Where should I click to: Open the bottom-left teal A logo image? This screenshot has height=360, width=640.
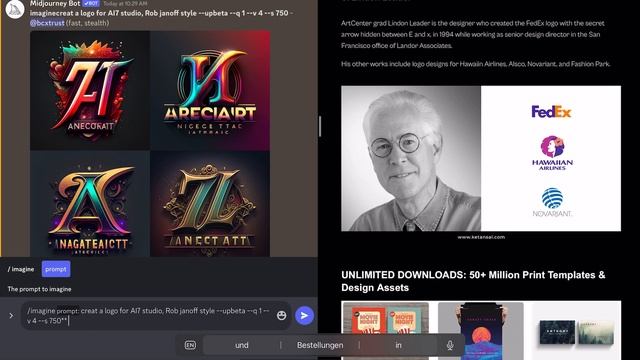click(90, 204)
